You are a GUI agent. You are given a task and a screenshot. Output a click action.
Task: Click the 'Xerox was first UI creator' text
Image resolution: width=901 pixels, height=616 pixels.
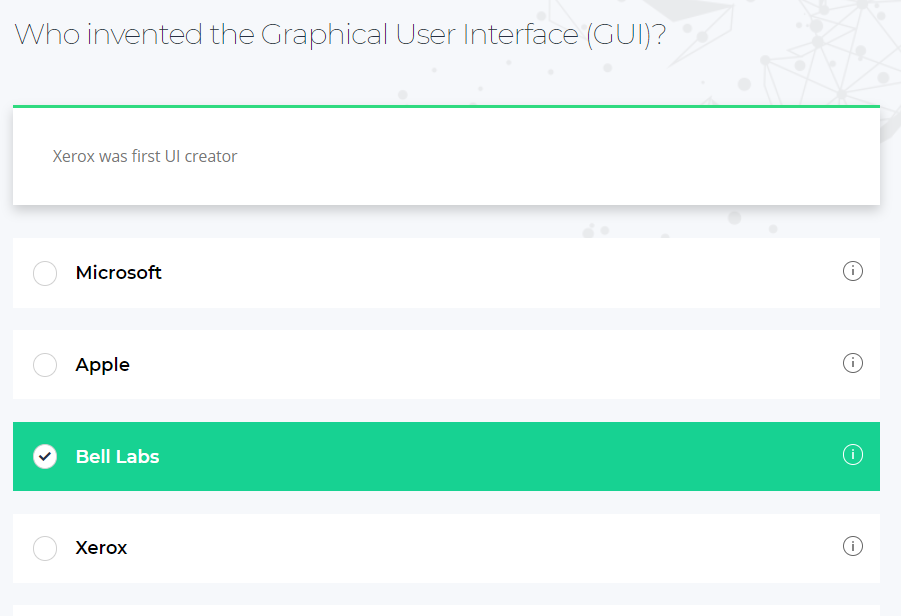pos(145,157)
